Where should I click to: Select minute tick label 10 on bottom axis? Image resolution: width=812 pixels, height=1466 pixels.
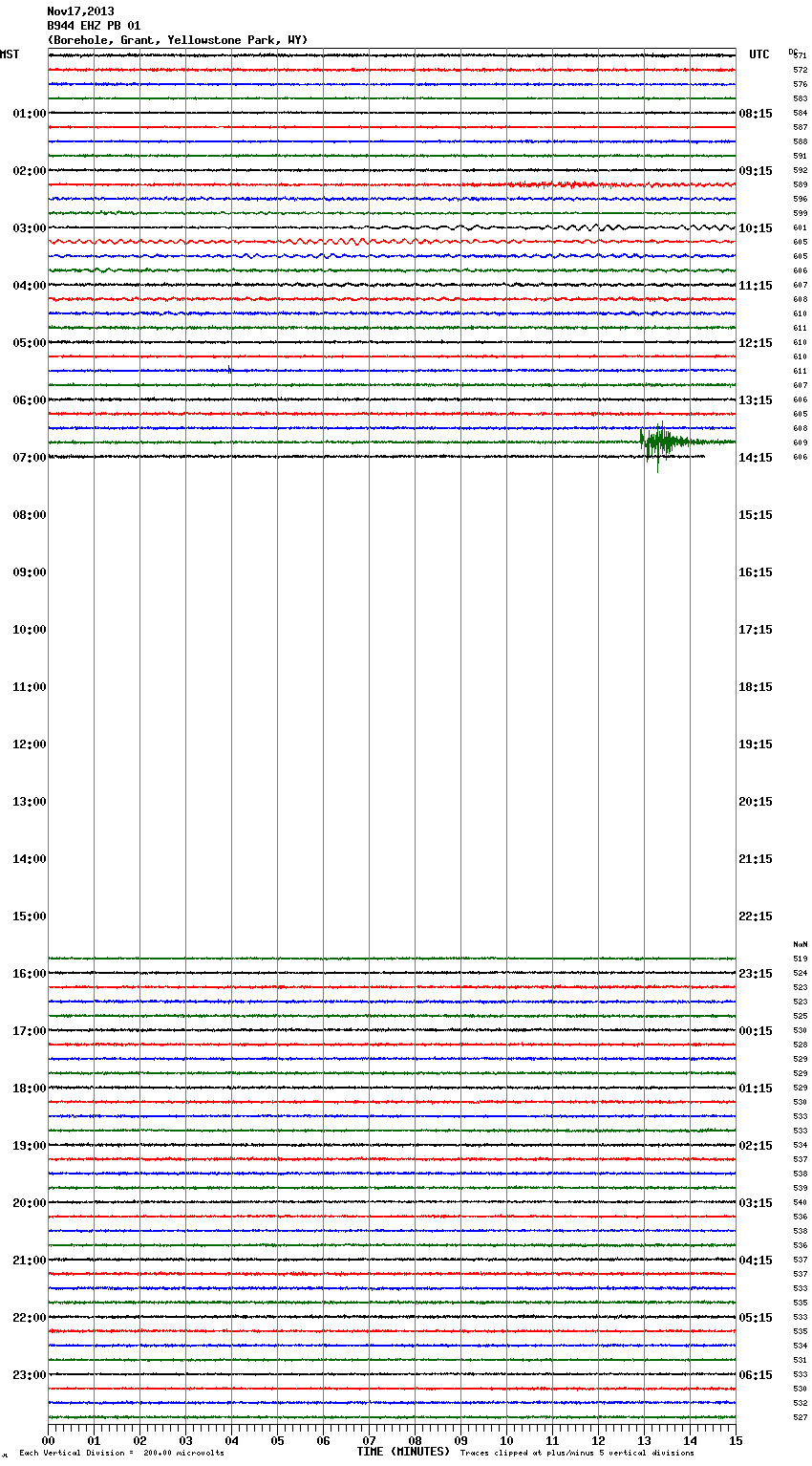click(506, 1440)
